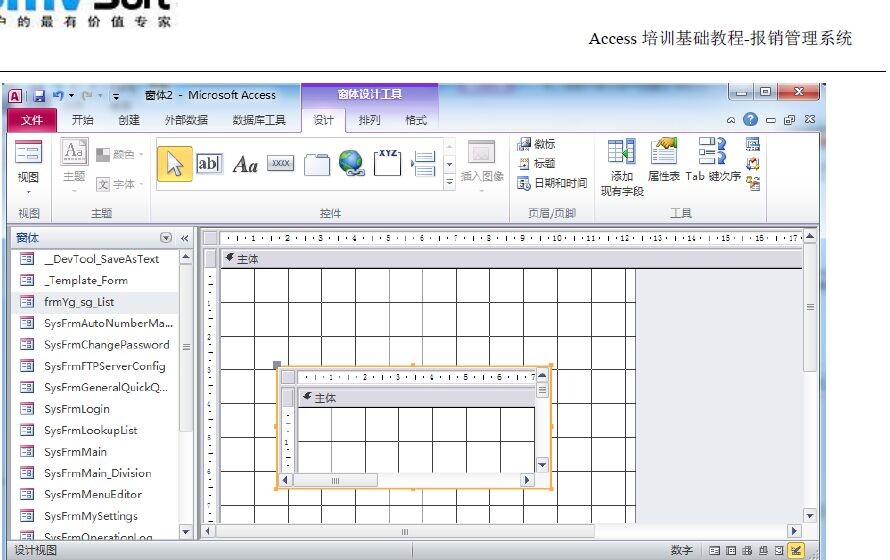
Task: Pick the command button control icon
Action: pos(281,163)
